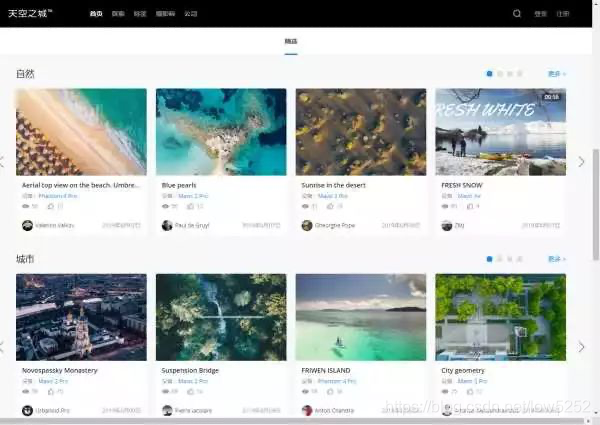Click the eye icon under Suspension Bridge
This screenshot has height=425, width=600.
pyautogui.click(x=165, y=391)
